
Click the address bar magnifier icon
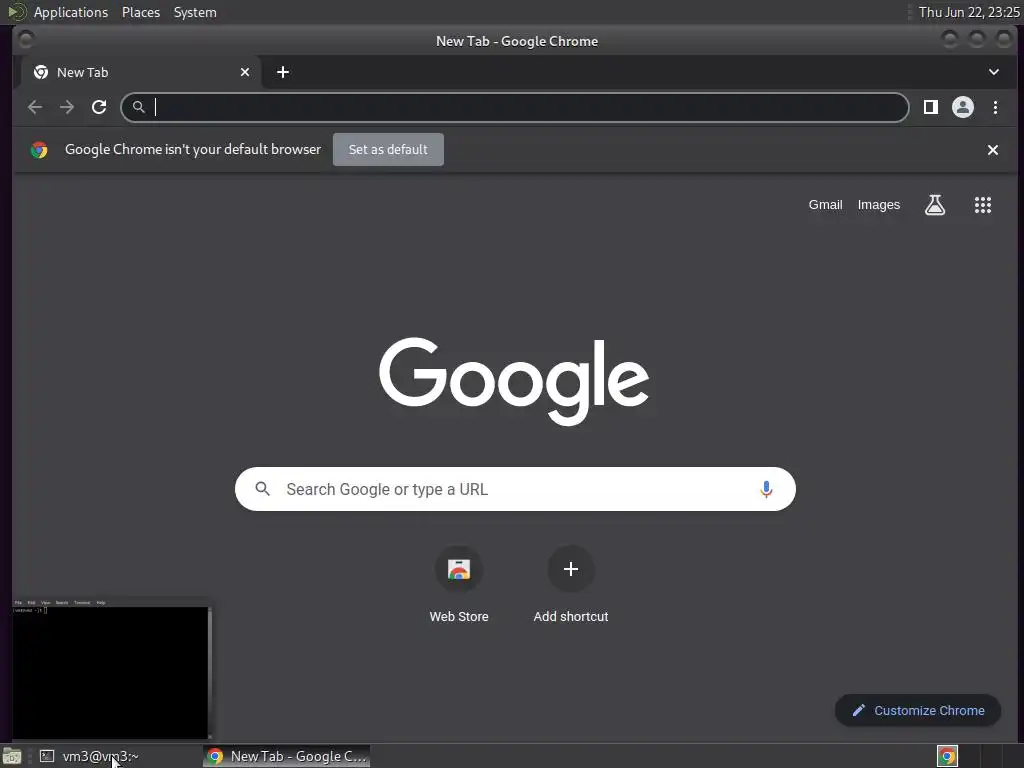(138, 106)
